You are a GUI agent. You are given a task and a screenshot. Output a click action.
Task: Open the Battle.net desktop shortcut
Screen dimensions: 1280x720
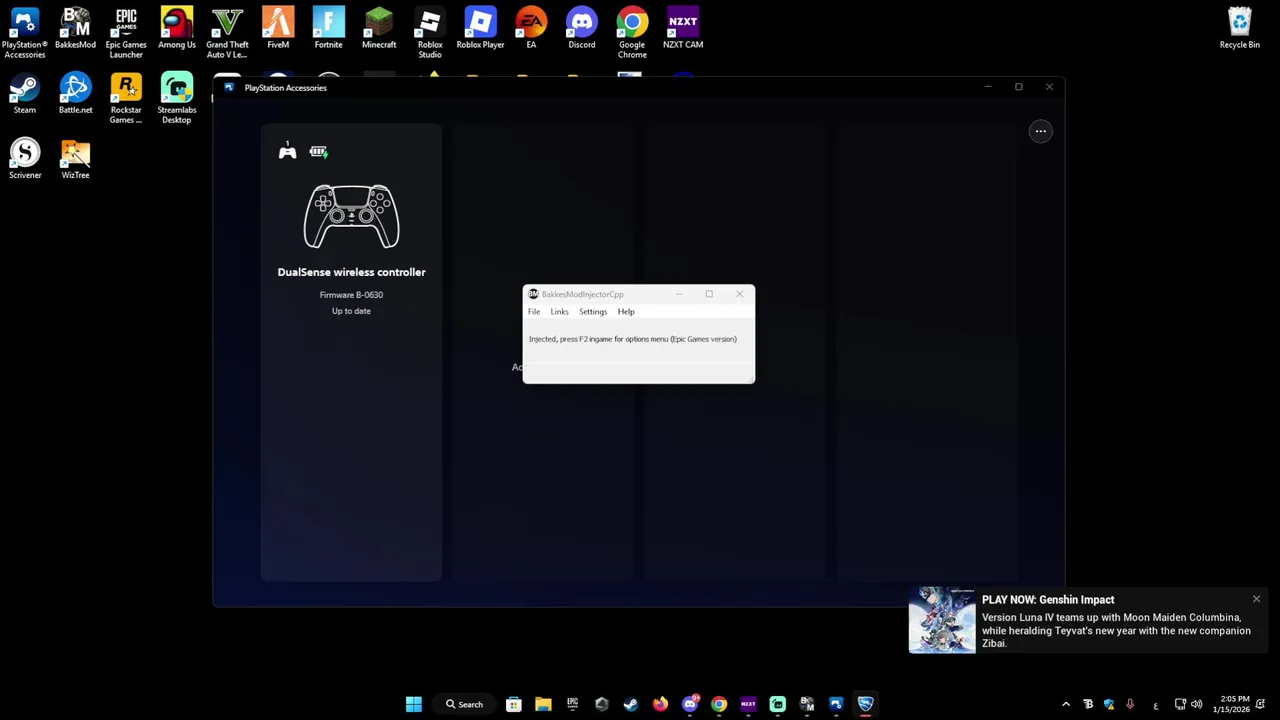[75, 93]
